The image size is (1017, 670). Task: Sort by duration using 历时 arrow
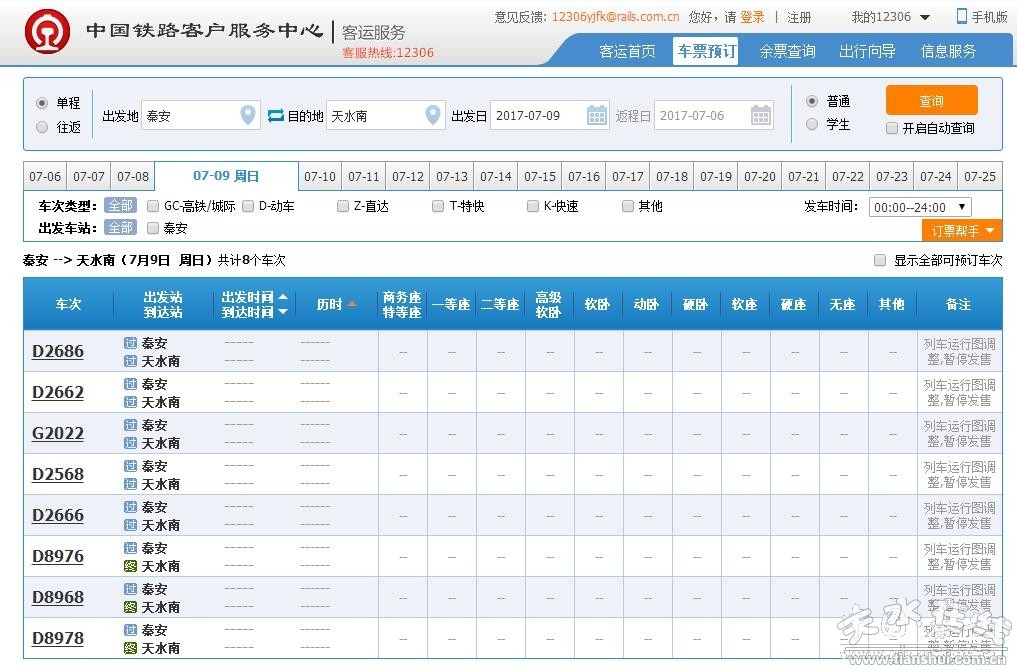[x=352, y=304]
